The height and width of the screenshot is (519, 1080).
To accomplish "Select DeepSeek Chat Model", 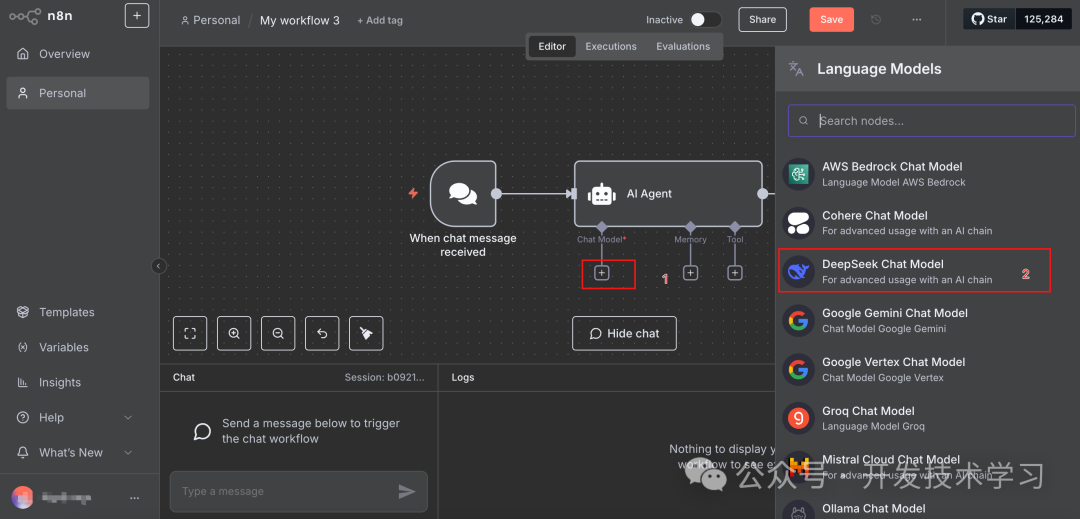I will pyautogui.click(x=927, y=271).
